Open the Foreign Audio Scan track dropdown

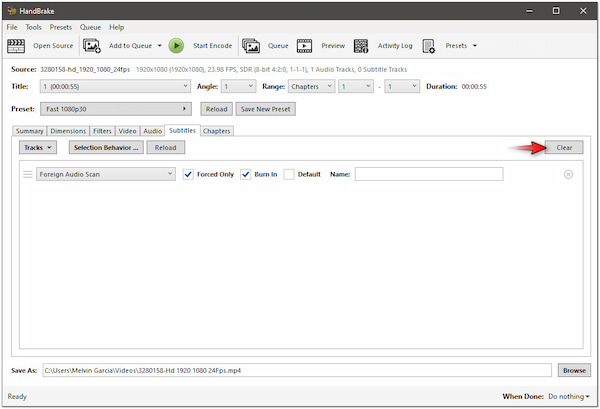[105, 174]
